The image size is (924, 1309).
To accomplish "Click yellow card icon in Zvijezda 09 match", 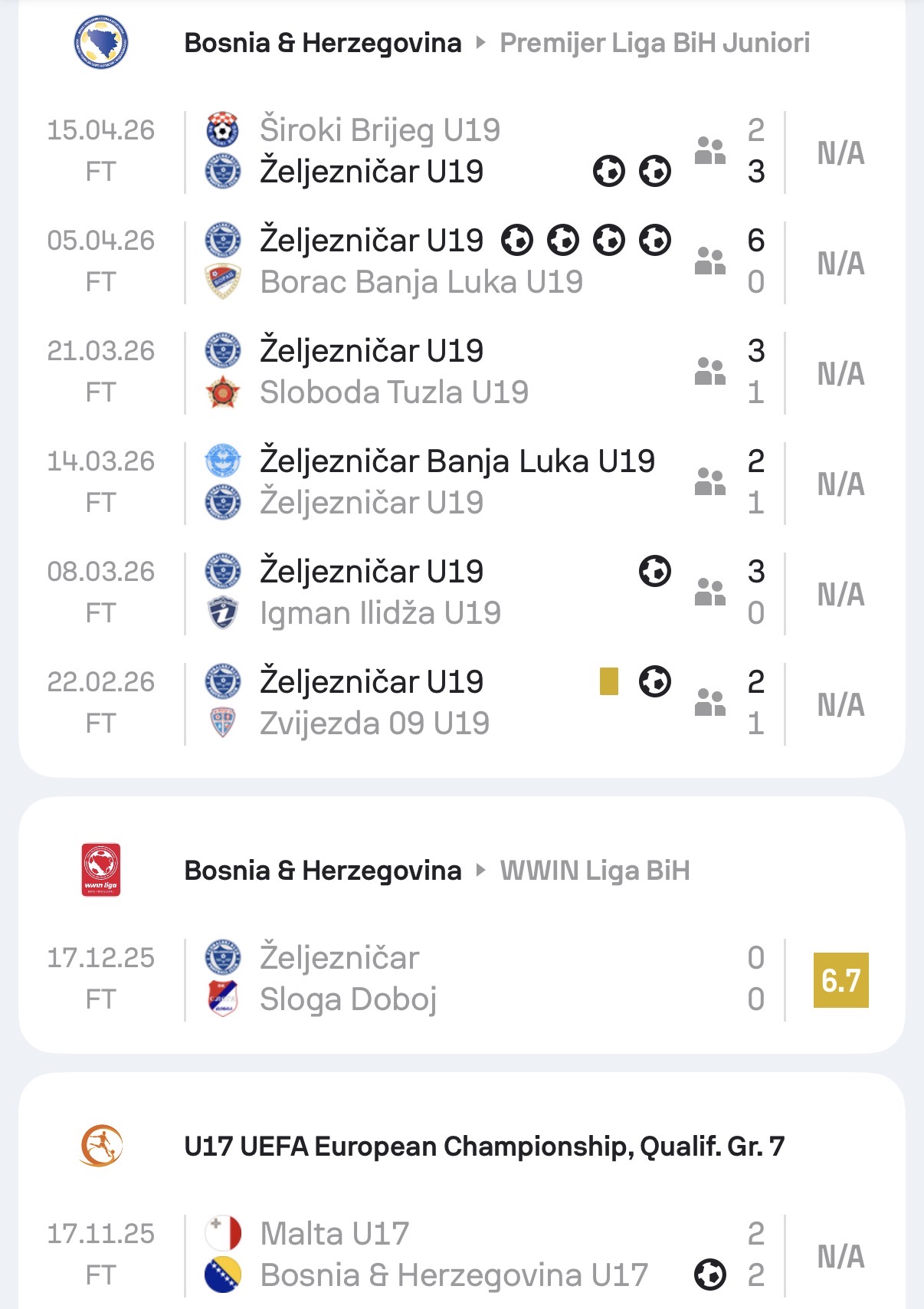I will [x=609, y=681].
